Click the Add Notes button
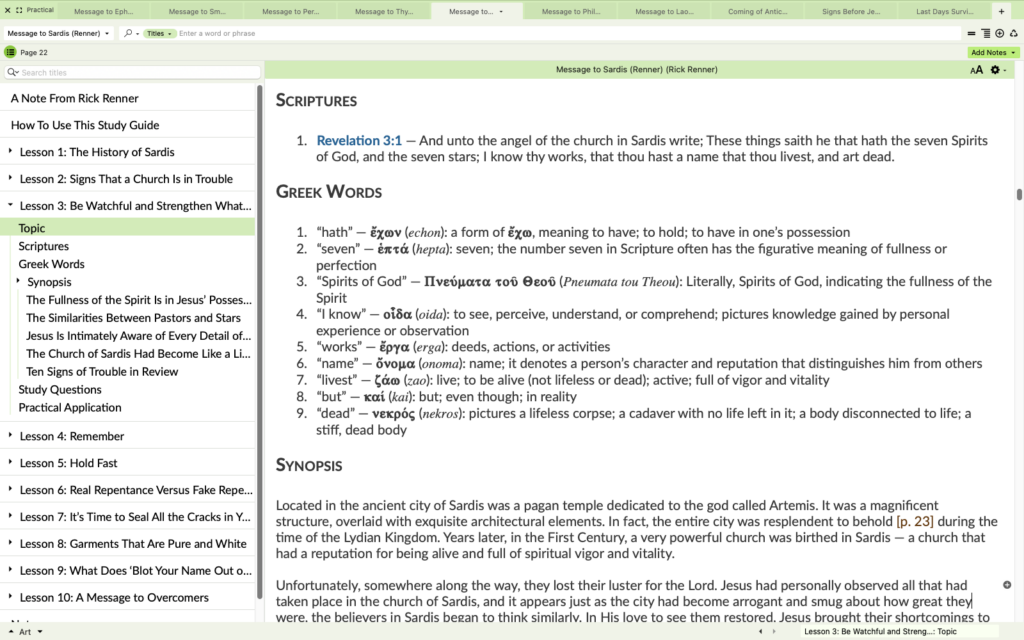This screenshot has width=1024, height=640. 988,51
